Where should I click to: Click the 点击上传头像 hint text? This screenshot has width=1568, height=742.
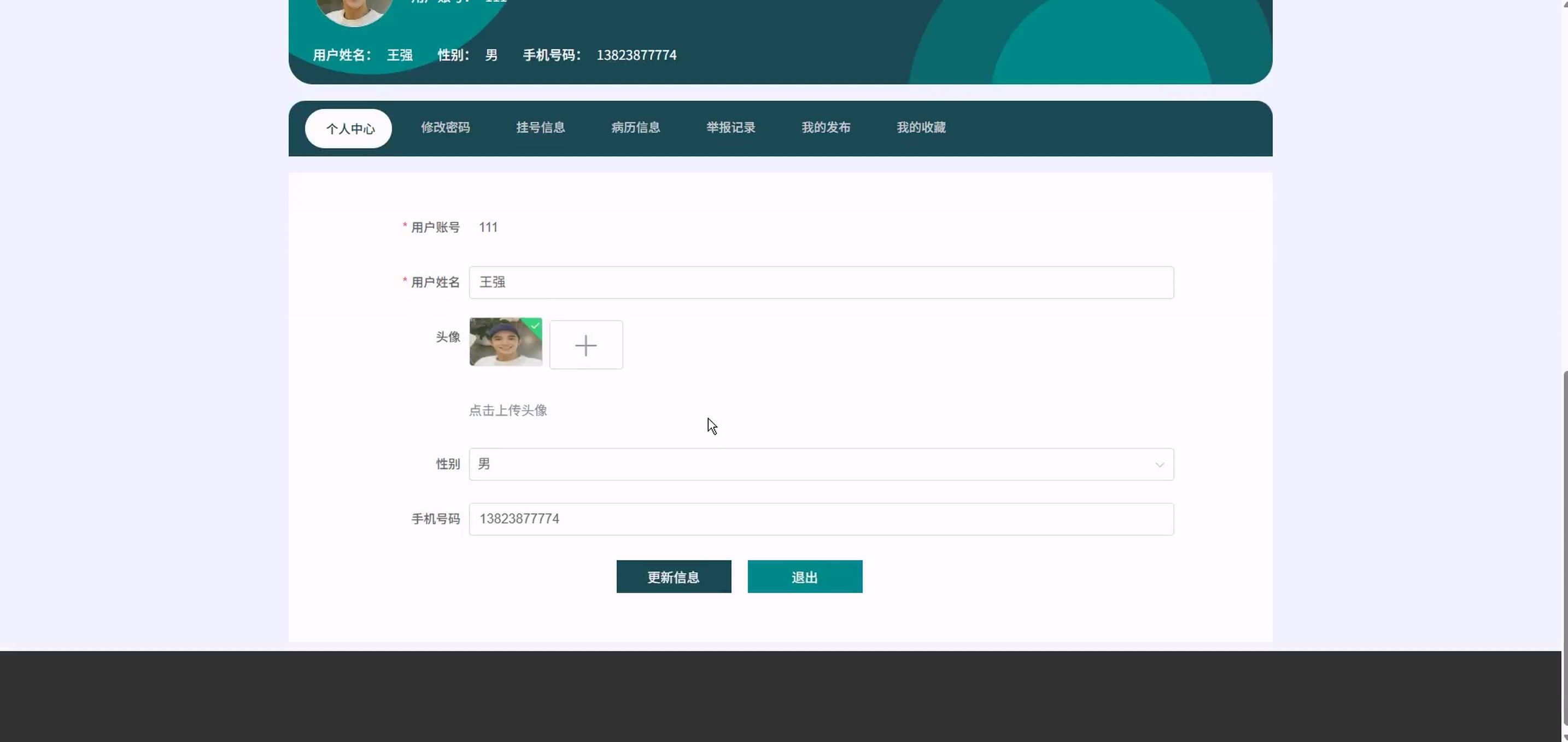pos(508,410)
